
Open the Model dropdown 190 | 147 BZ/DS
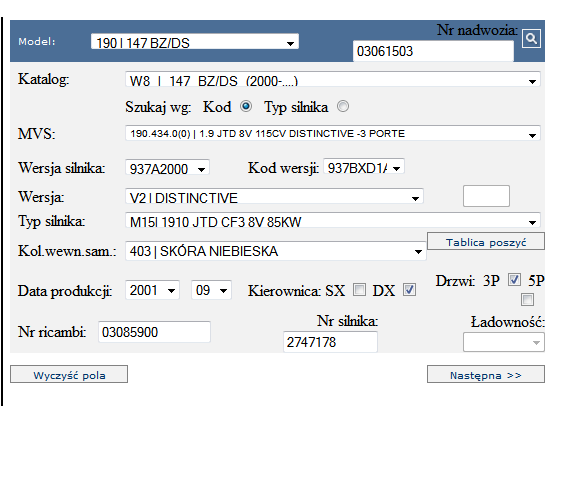point(195,42)
